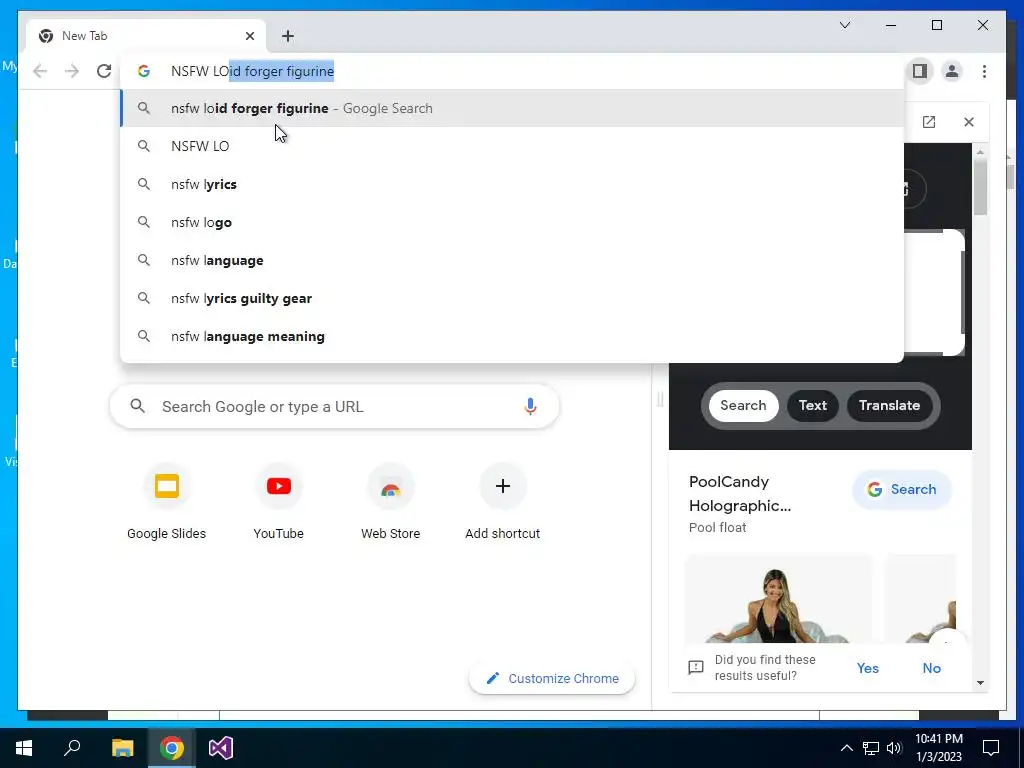This screenshot has width=1024, height=768.
Task: Toggle the side panel icon
Action: point(920,71)
